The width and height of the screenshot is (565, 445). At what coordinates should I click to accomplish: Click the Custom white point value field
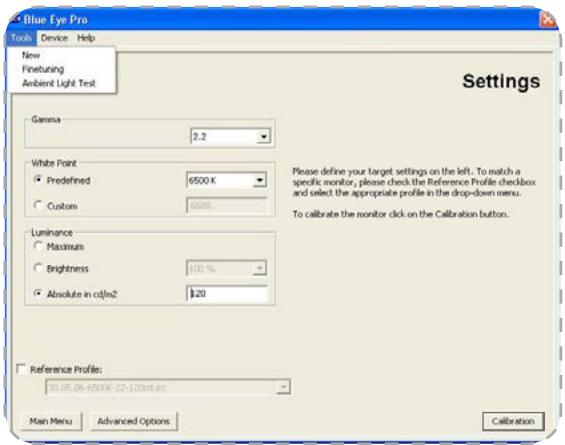pos(227,206)
